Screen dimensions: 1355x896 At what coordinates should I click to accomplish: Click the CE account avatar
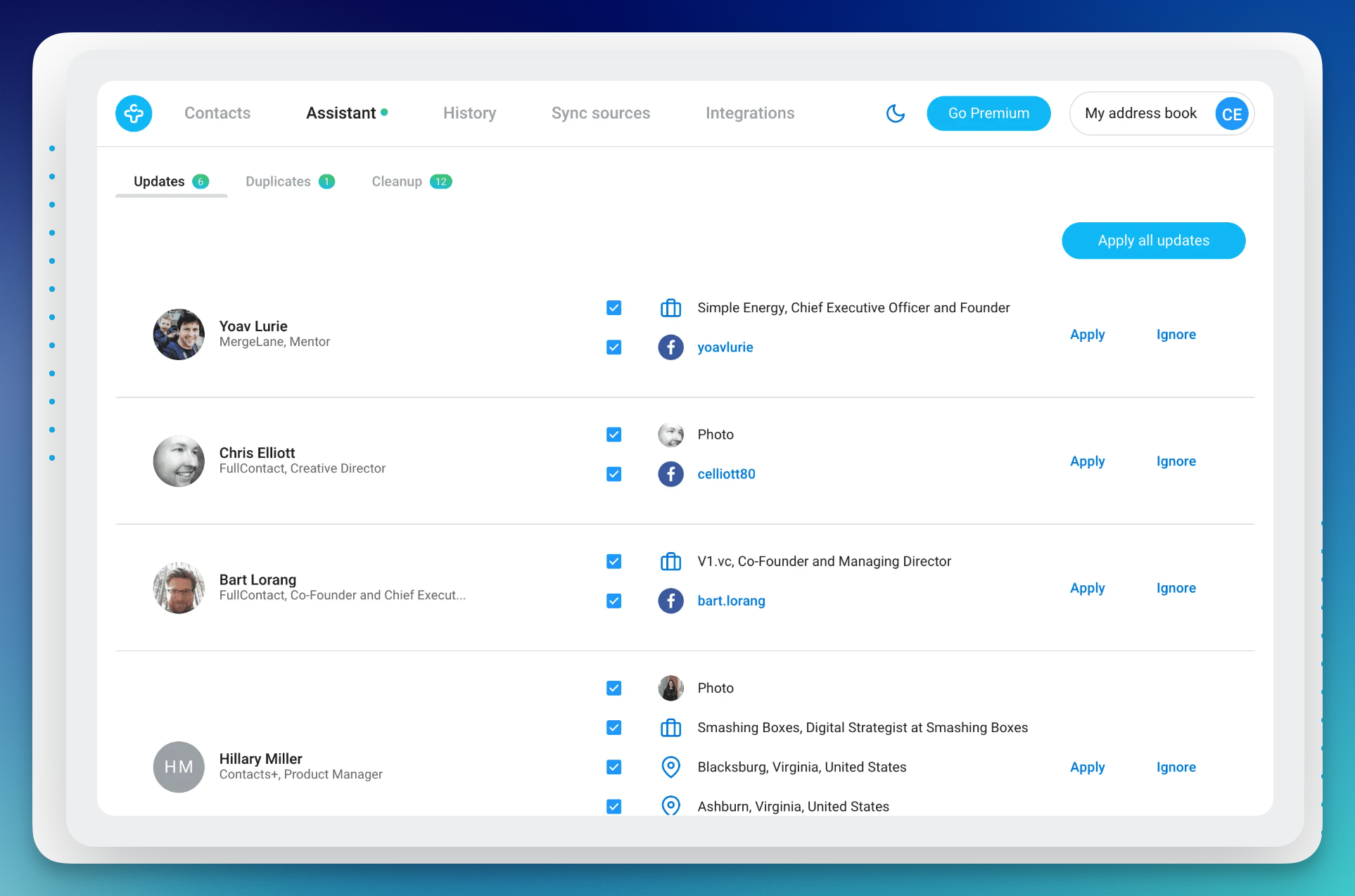(x=1231, y=114)
